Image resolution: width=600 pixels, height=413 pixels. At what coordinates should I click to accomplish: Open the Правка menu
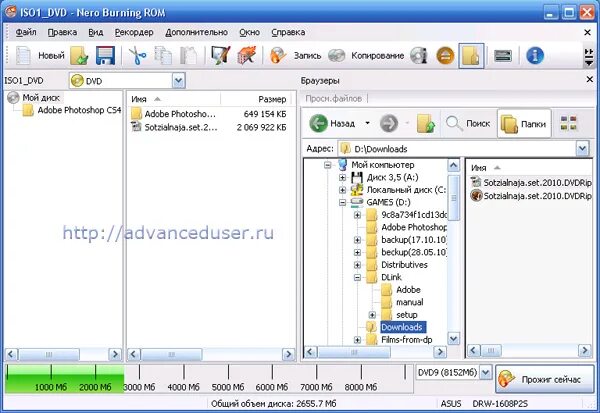(x=62, y=32)
